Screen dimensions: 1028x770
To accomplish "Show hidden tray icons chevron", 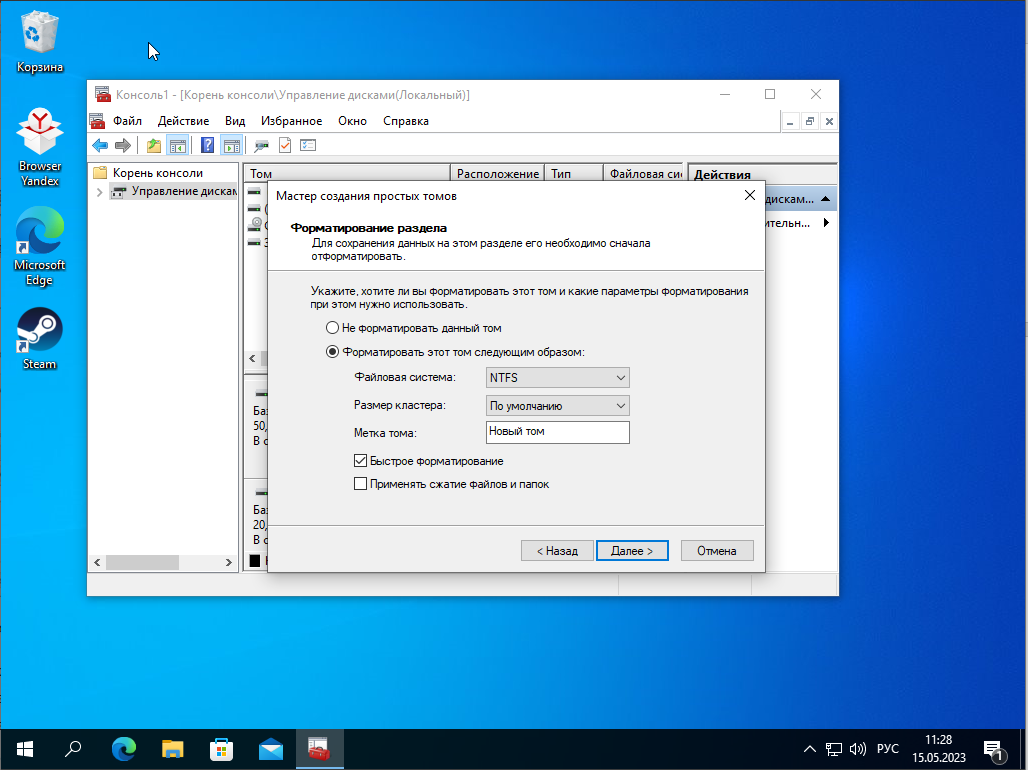I will (x=810, y=749).
